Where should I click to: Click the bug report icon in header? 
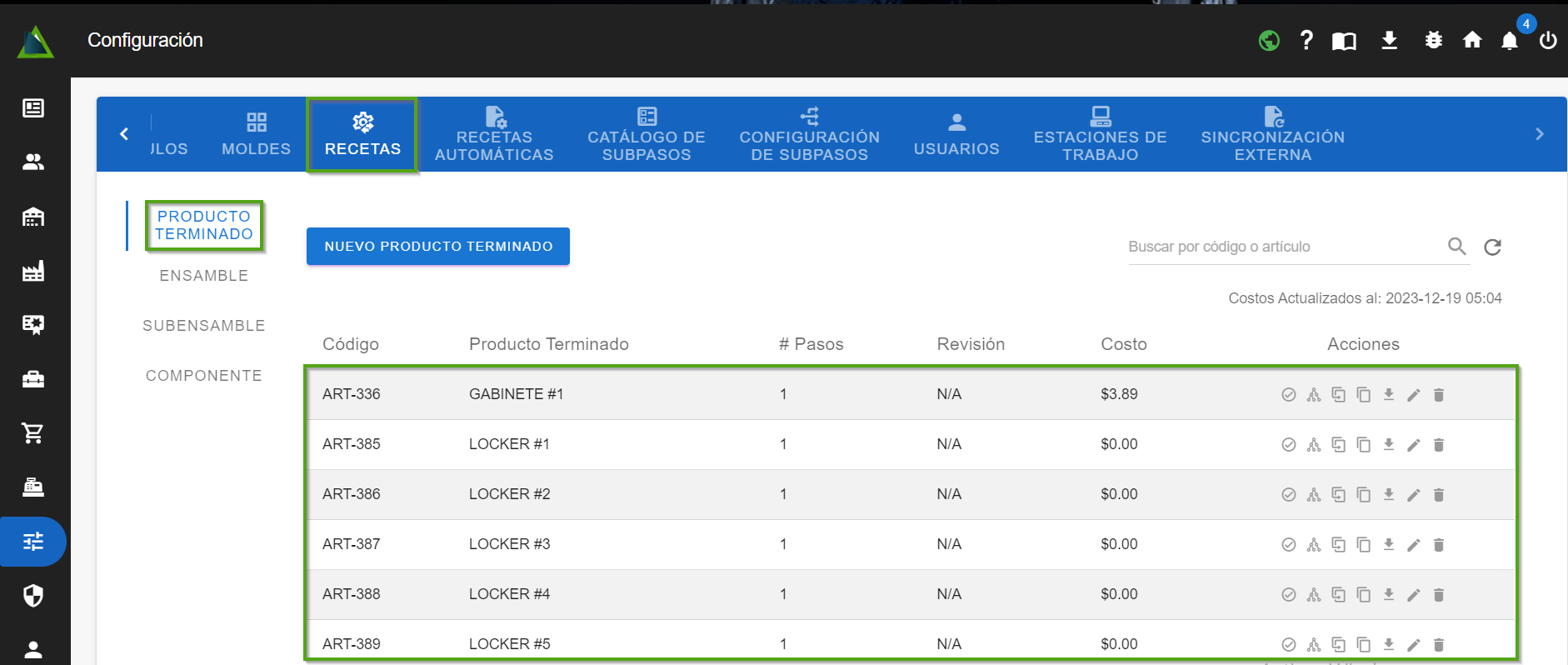pyautogui.click(x=1433, y=40)
